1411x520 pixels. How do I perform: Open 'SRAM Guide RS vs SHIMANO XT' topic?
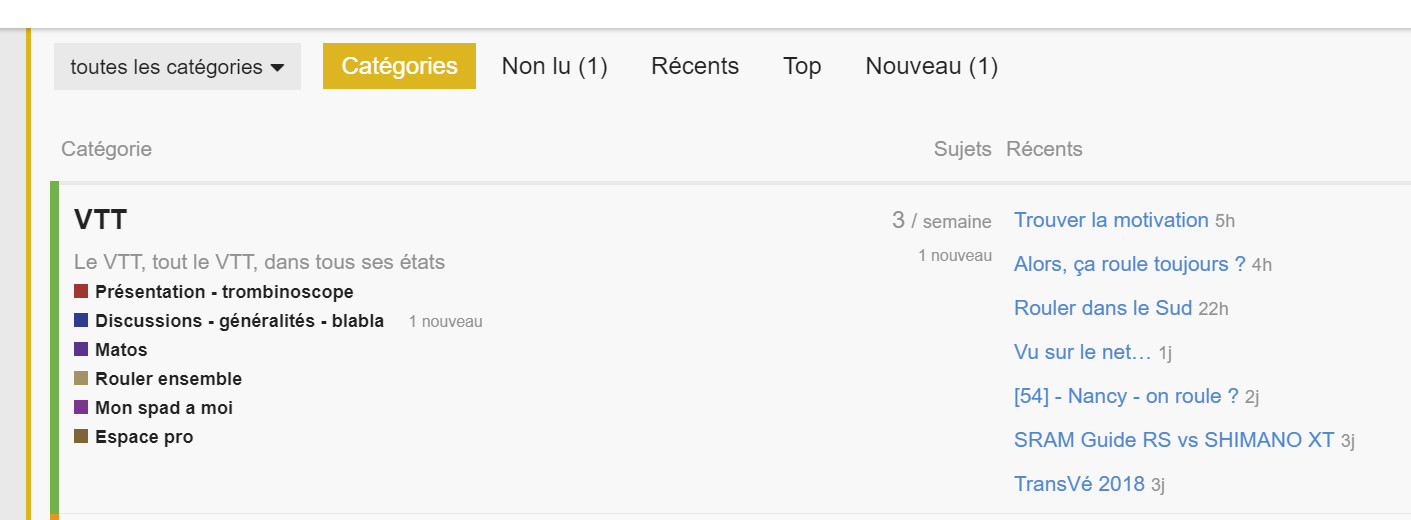pyautogui.click(x=1173, y=440)
